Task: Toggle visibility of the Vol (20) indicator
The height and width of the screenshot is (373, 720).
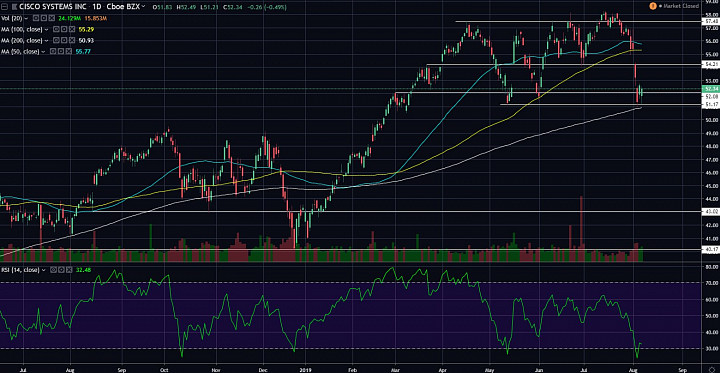Action: (x=36, y=18)
